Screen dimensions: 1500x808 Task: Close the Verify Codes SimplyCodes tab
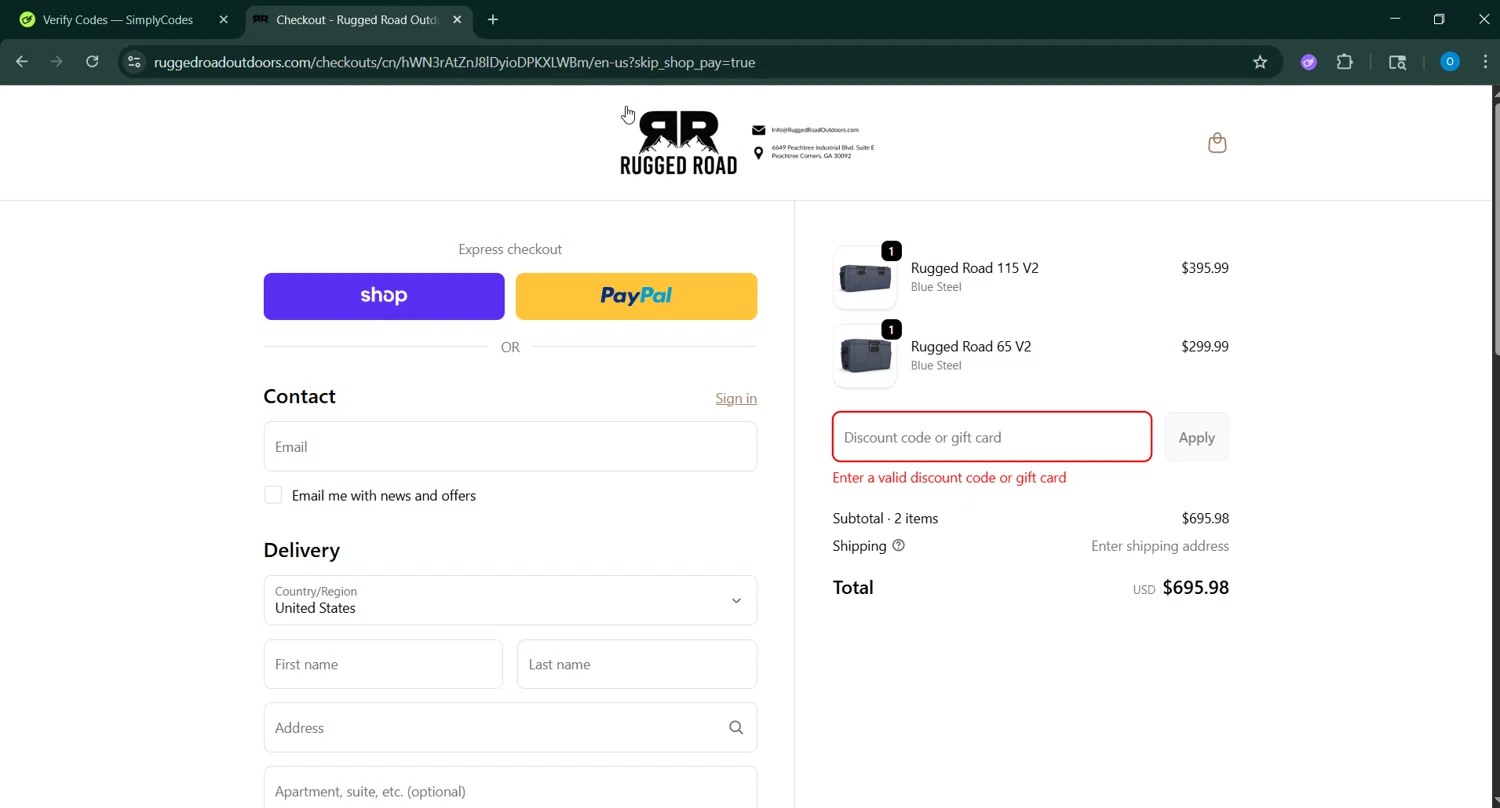(223, 19)
